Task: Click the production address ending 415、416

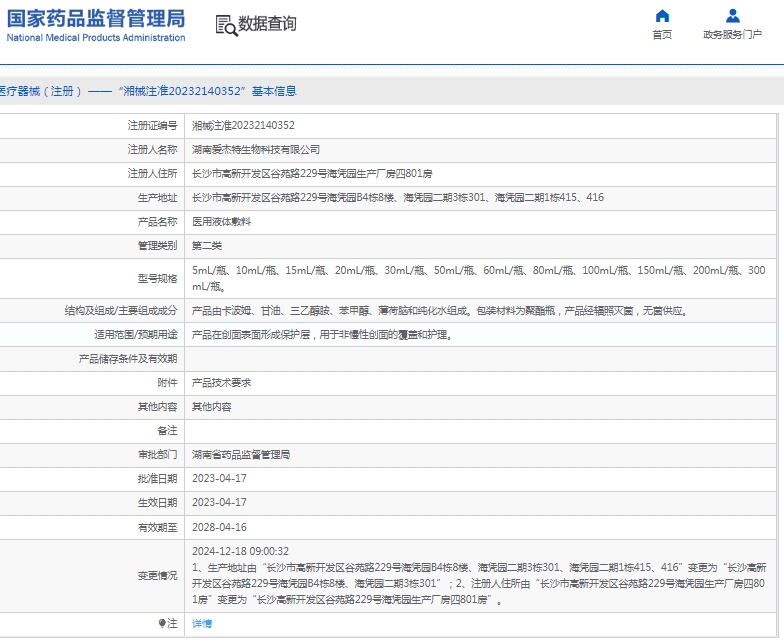Action: [x=398, y=198]
